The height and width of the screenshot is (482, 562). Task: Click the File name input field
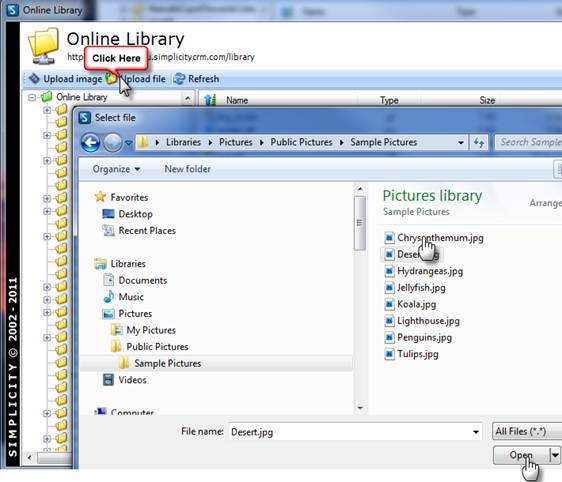(x=350, y=432)
